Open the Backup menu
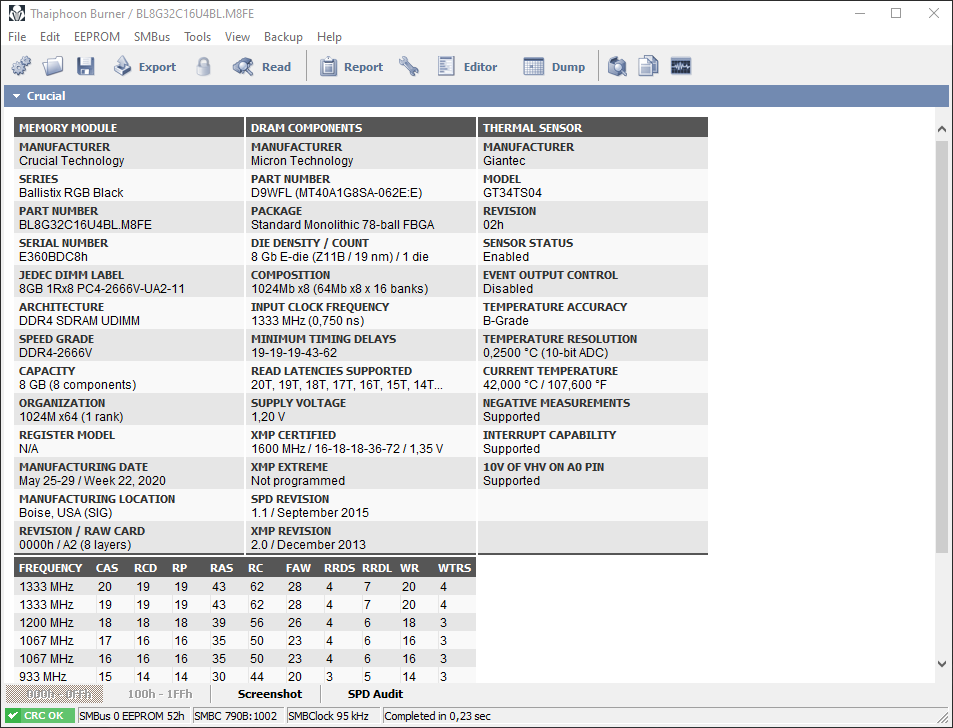 click(x=283, y=37)
